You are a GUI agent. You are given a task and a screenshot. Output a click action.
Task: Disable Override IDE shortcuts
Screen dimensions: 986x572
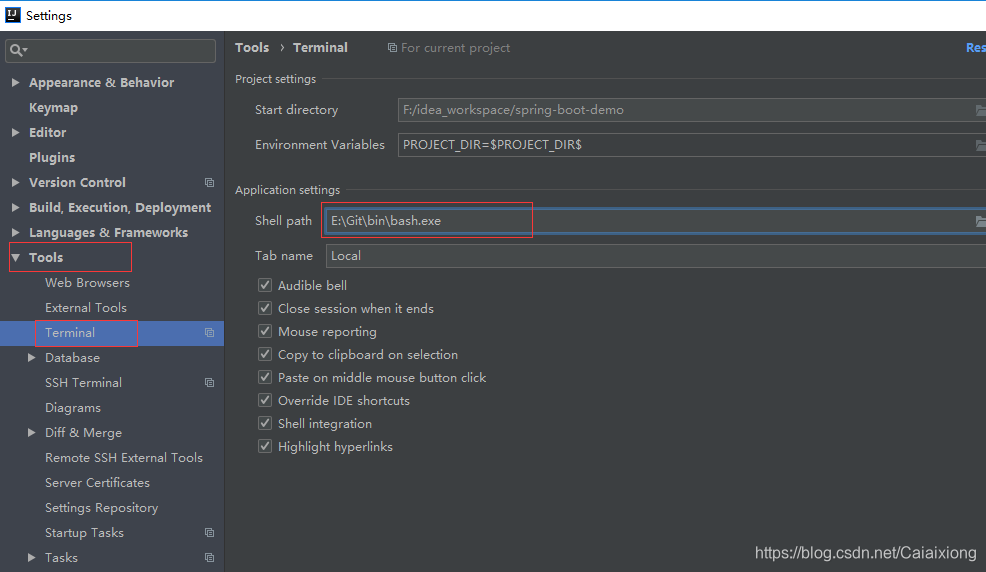pyautogui.click(x=265, y=400)
